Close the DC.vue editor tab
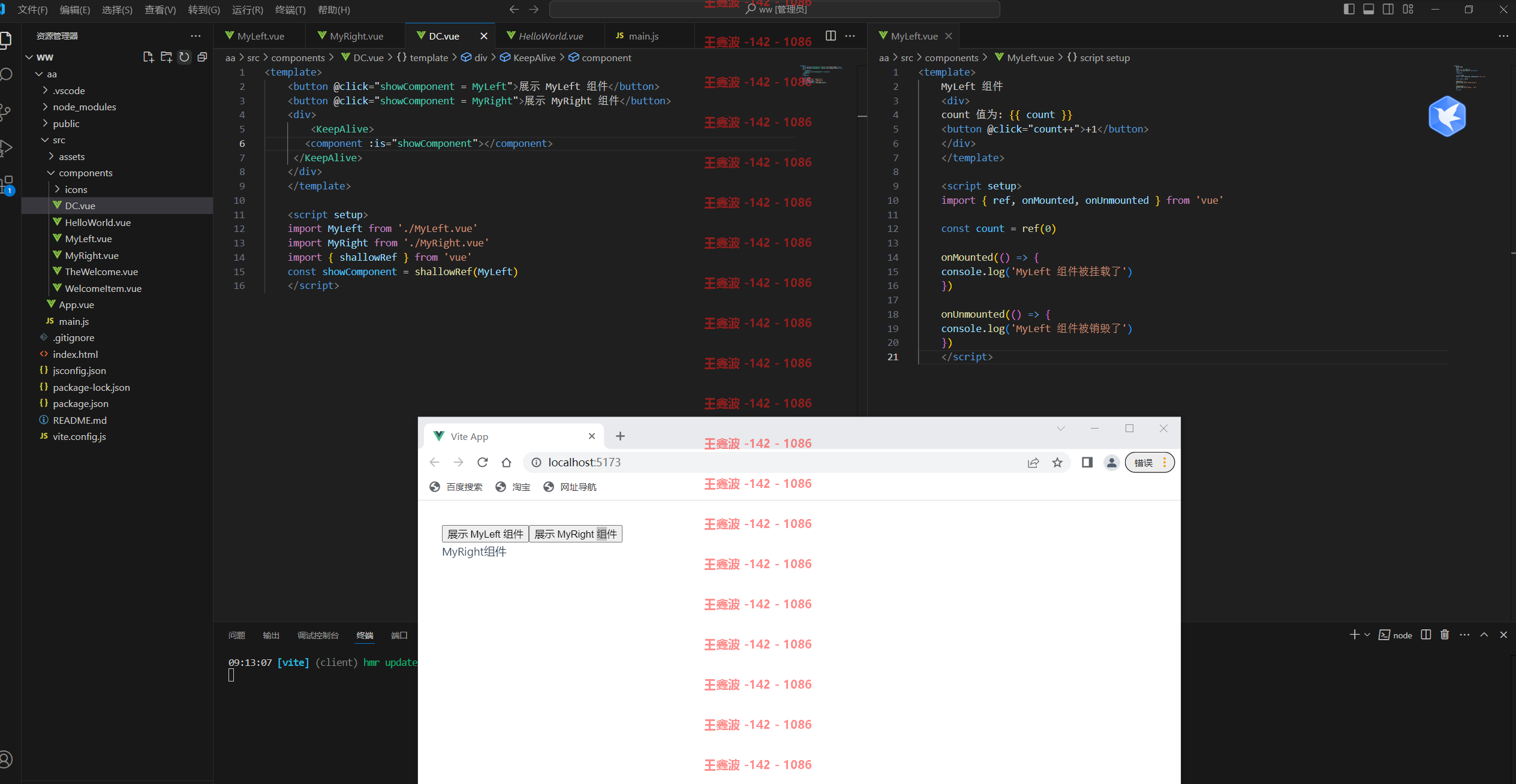1516x784 pixels. [x=483, y=36]
